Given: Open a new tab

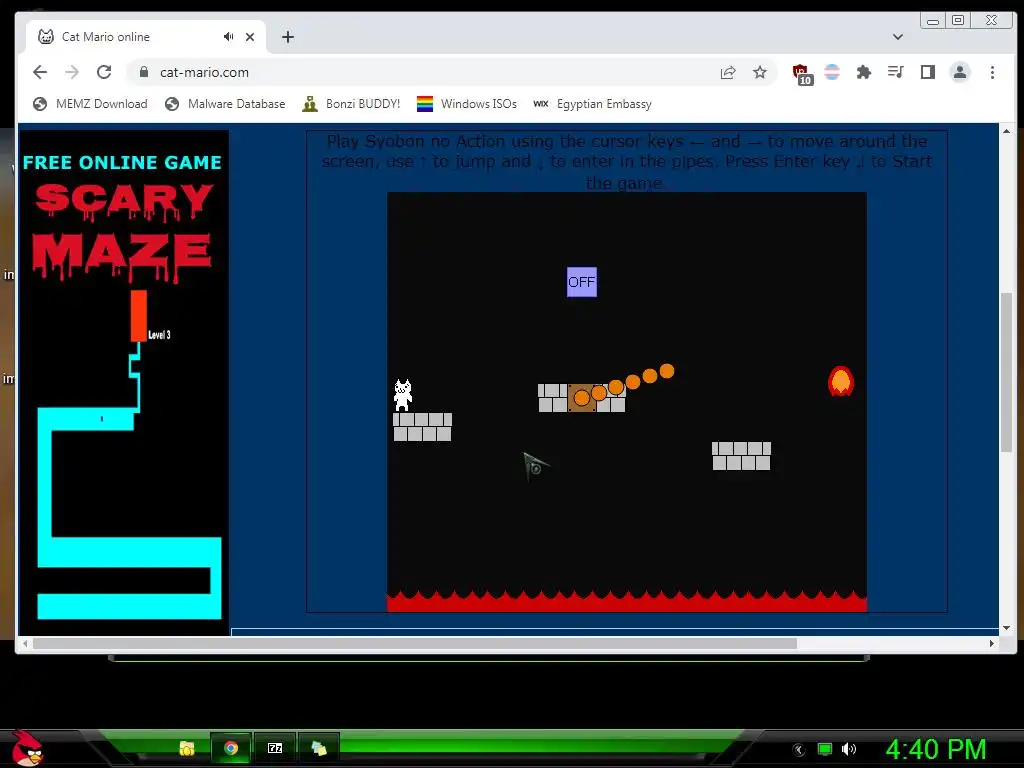Looking at the screenshot, I should (x=288, y=37).
